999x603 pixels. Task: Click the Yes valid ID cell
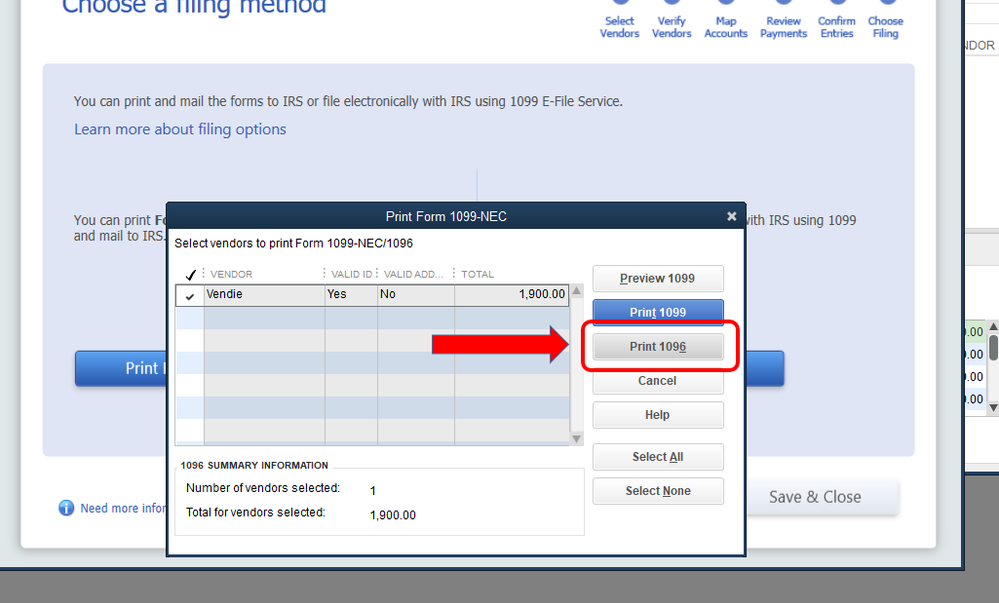[351, 295]
